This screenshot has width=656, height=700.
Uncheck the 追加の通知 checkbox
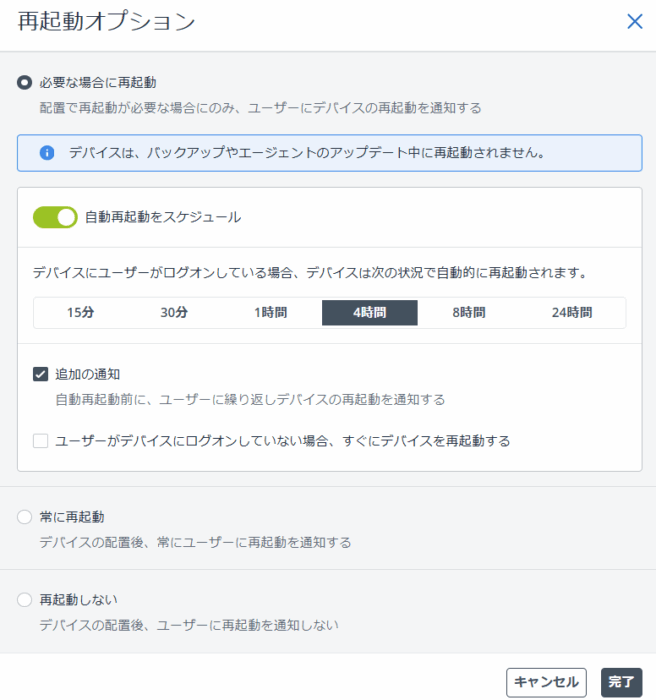[41, 374]
